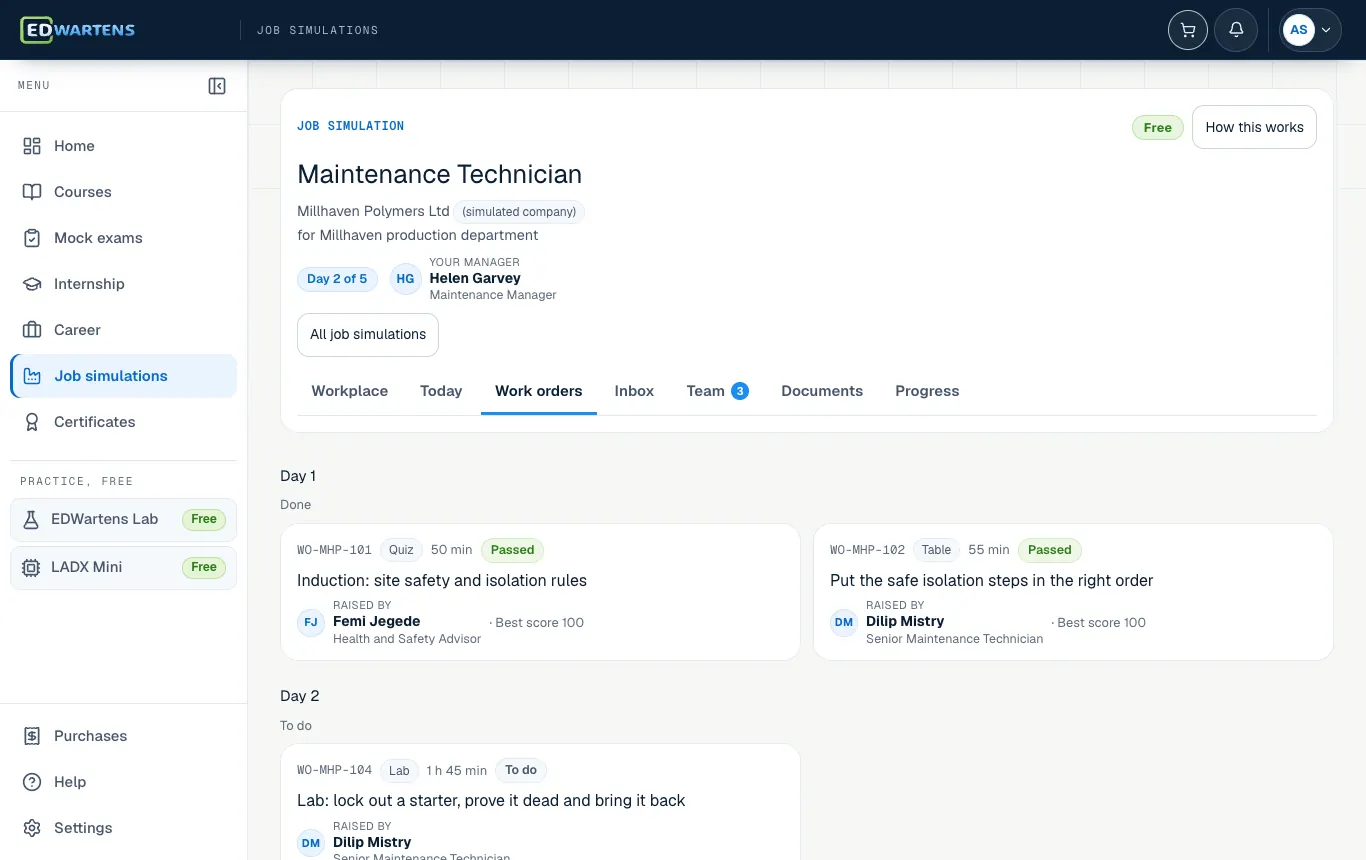Click the Free badge near How this works
The image size is (1366, 860).
point(1158,128)
